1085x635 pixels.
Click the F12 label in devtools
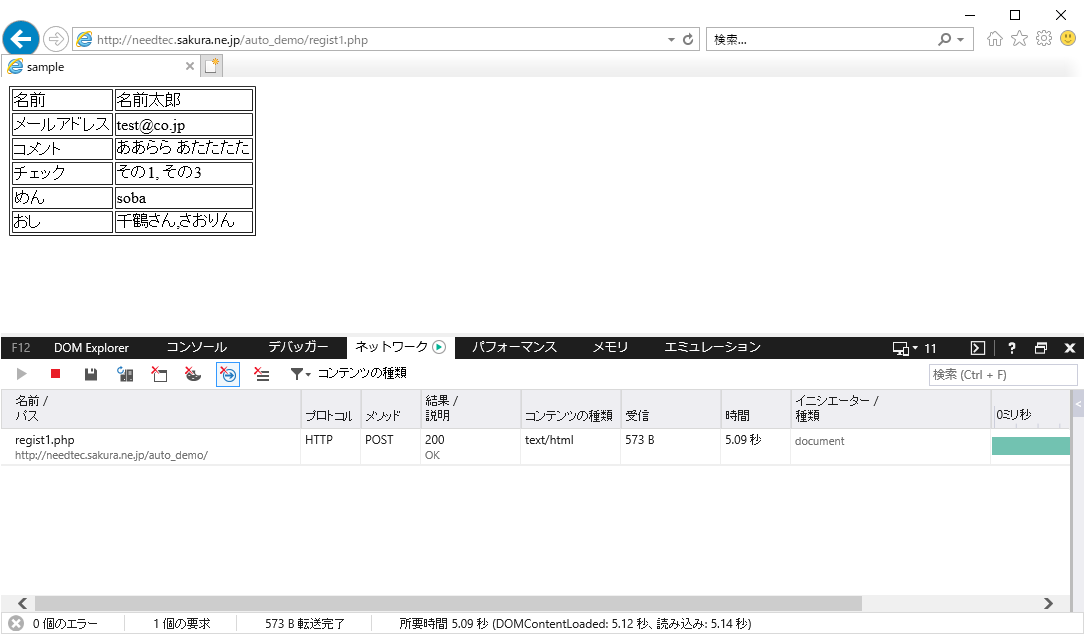coord(21,348)
